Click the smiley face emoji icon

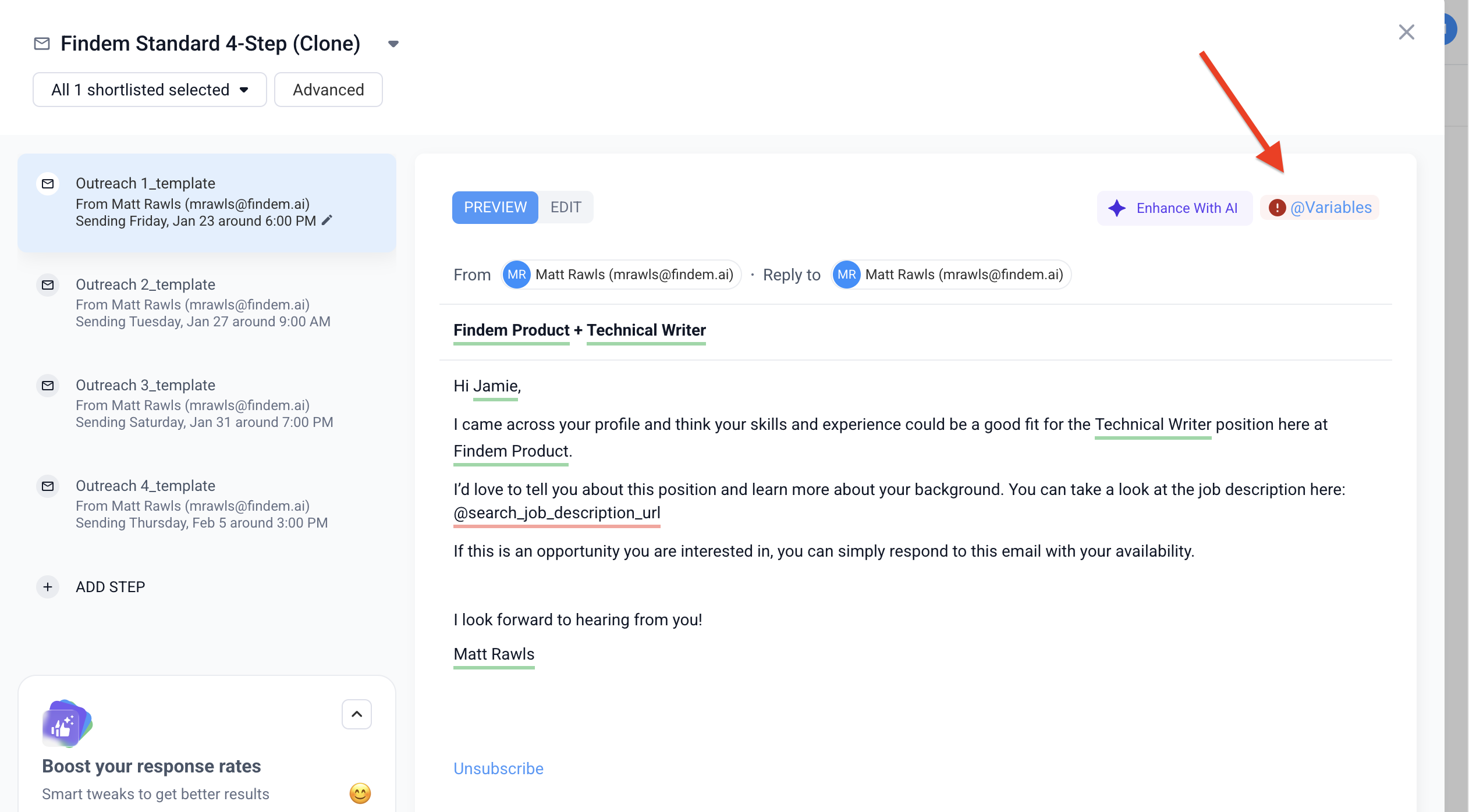click(x=360, y=793)
